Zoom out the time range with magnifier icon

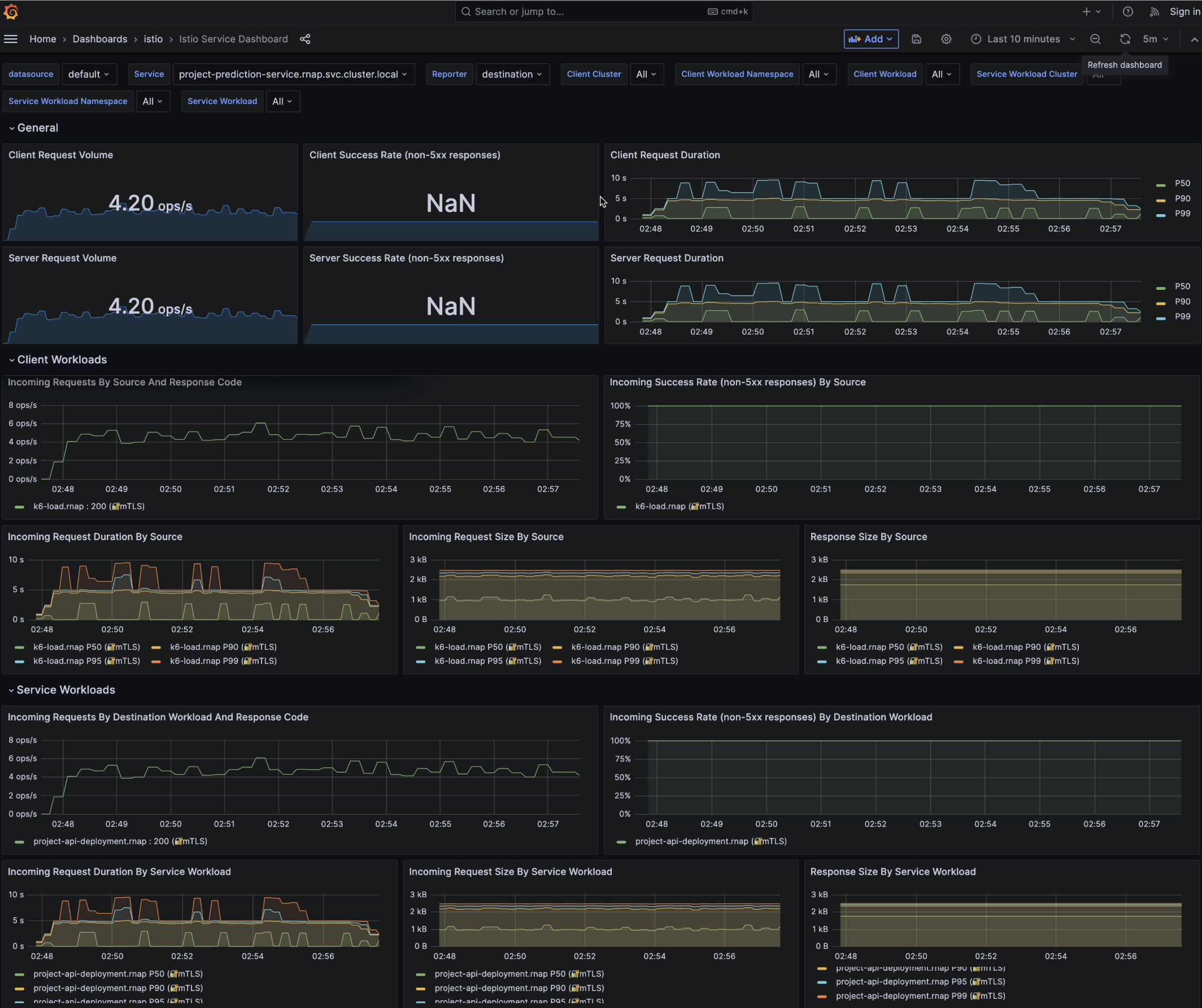(1095, 39)
